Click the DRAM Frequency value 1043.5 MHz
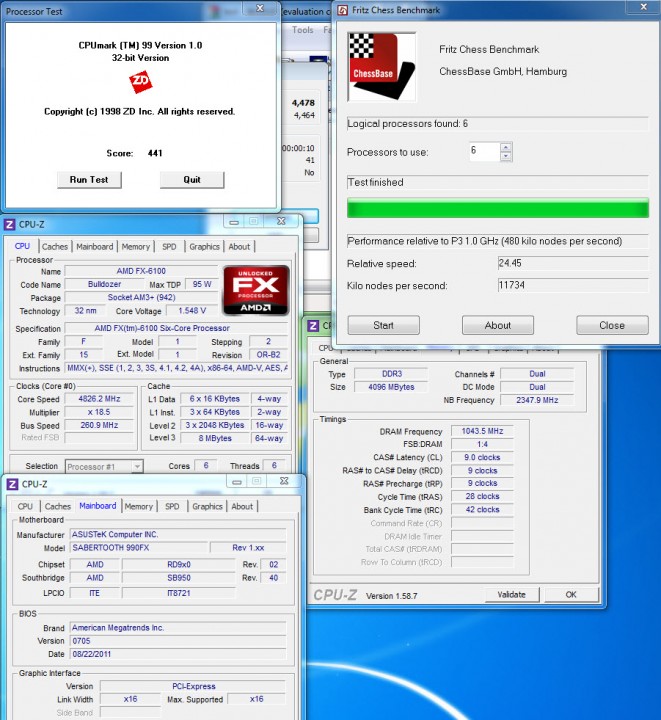Screen dimensions: 661x720 (482, 431)
